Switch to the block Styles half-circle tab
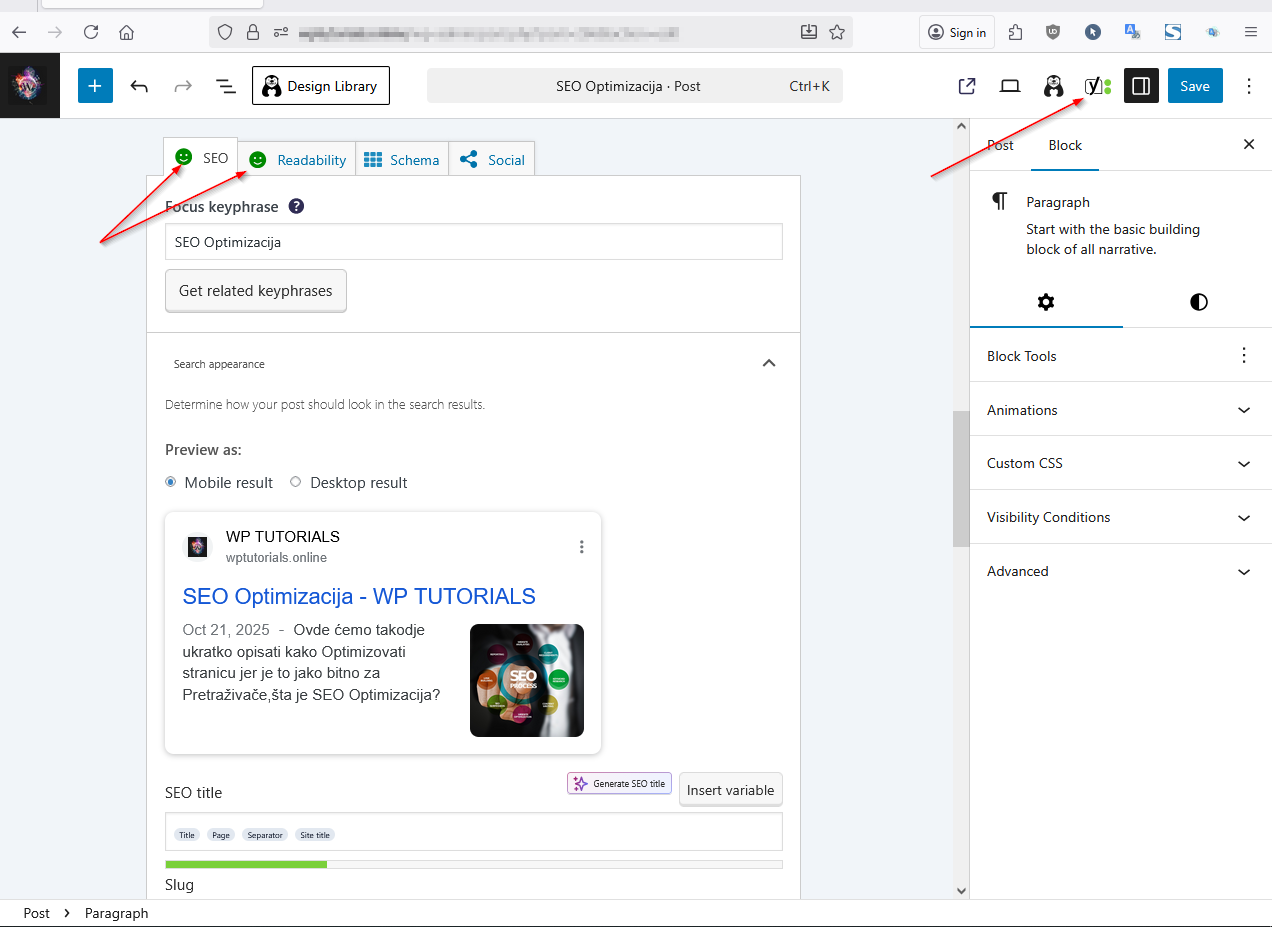Screen dimensions: 1272x927 pyautogui.click(x=1198, y=302)
